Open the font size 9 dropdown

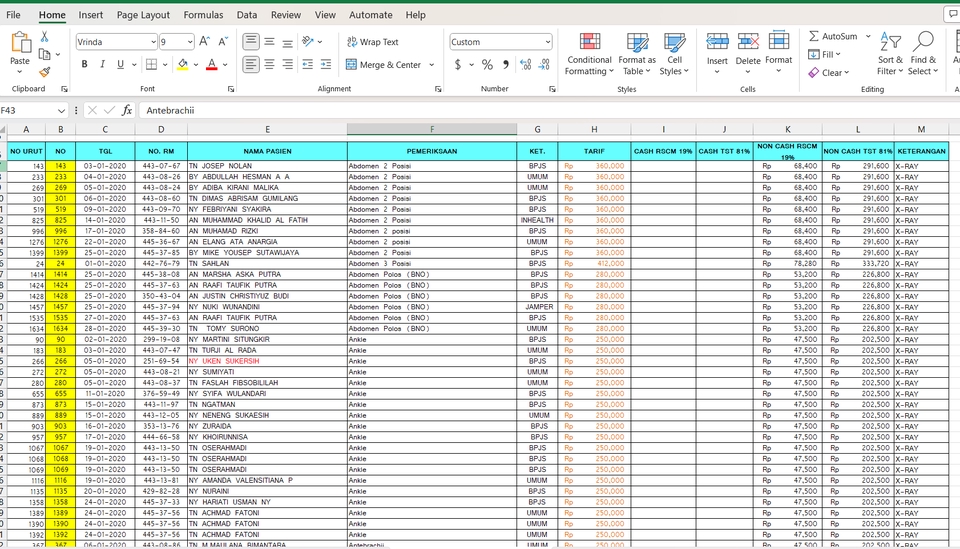[x=190, y=42]
